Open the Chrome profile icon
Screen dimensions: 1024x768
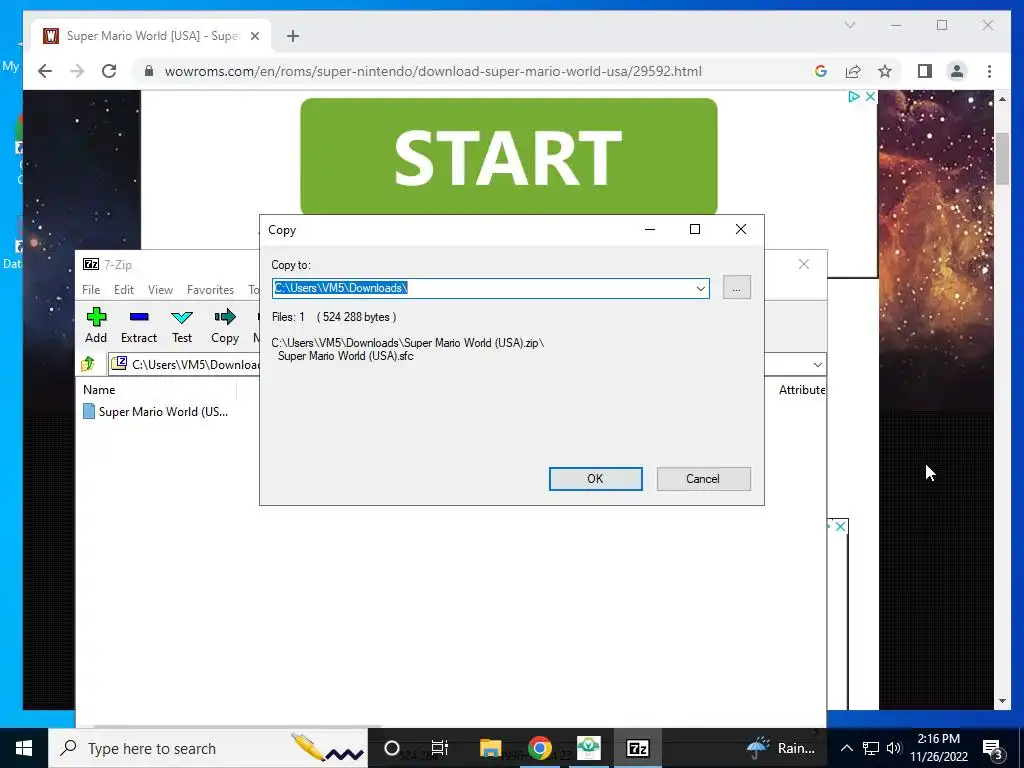coord(957,71)
